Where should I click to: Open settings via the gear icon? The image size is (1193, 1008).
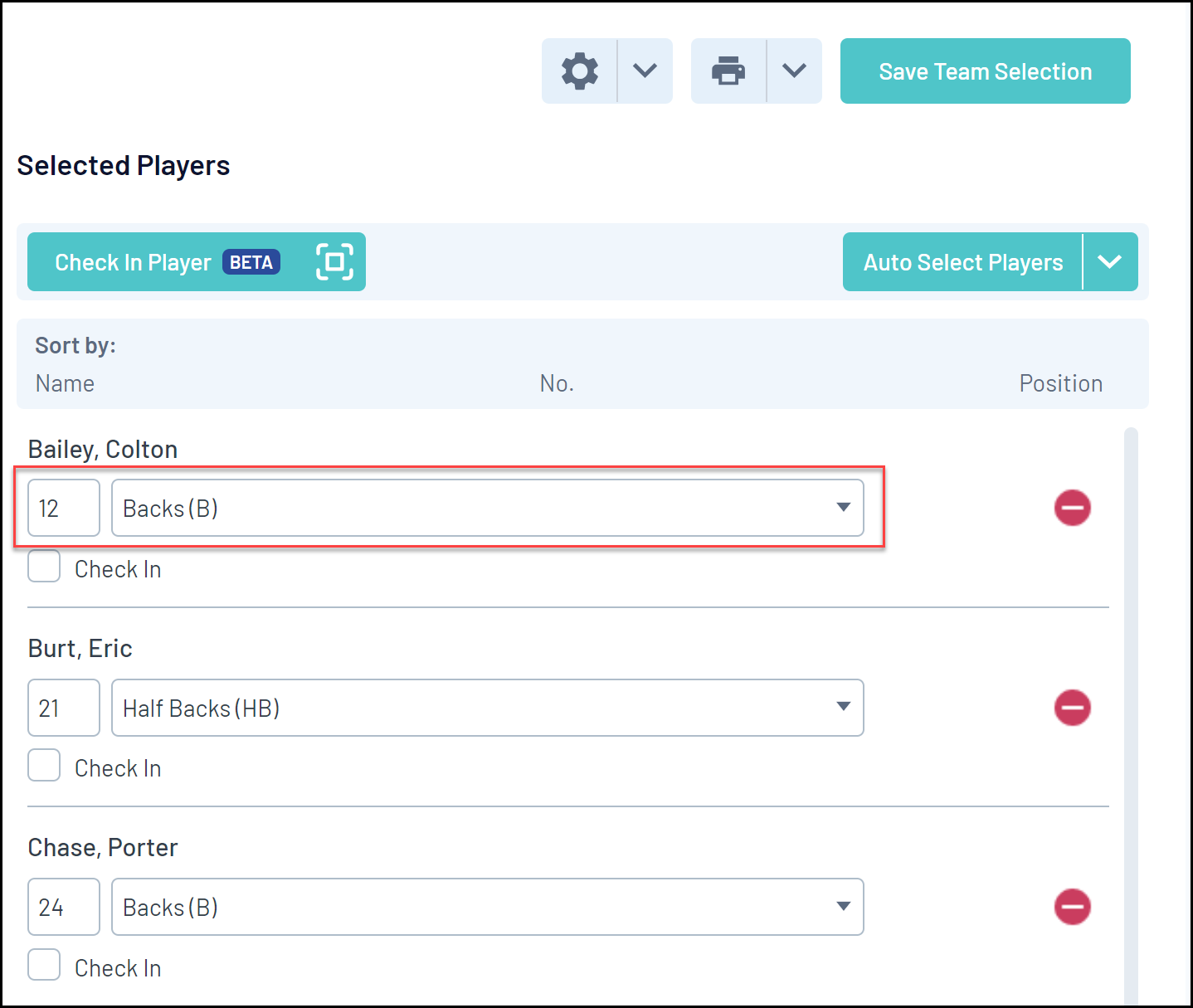pos(579,71)
